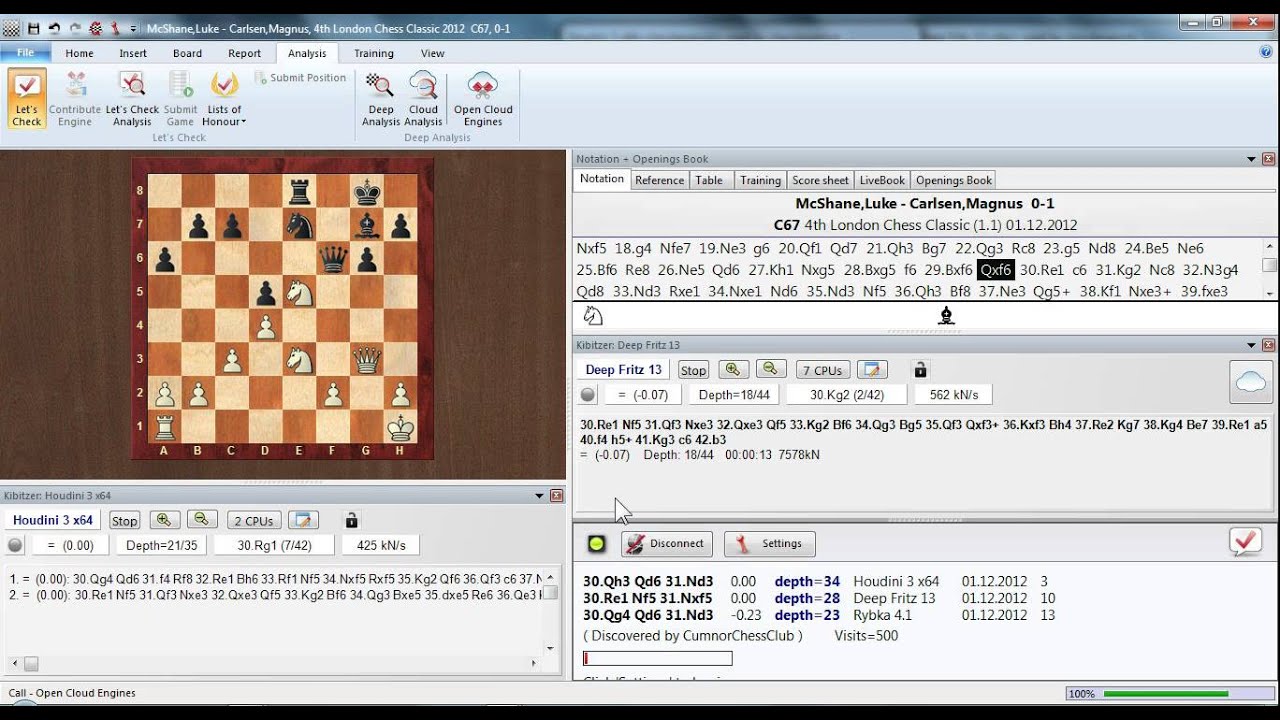Image resolution: width=1280 pixels, height=720 pixels.
Task: Click the cloud button in Deep Fritz pane
Action: coord(1250,381)
